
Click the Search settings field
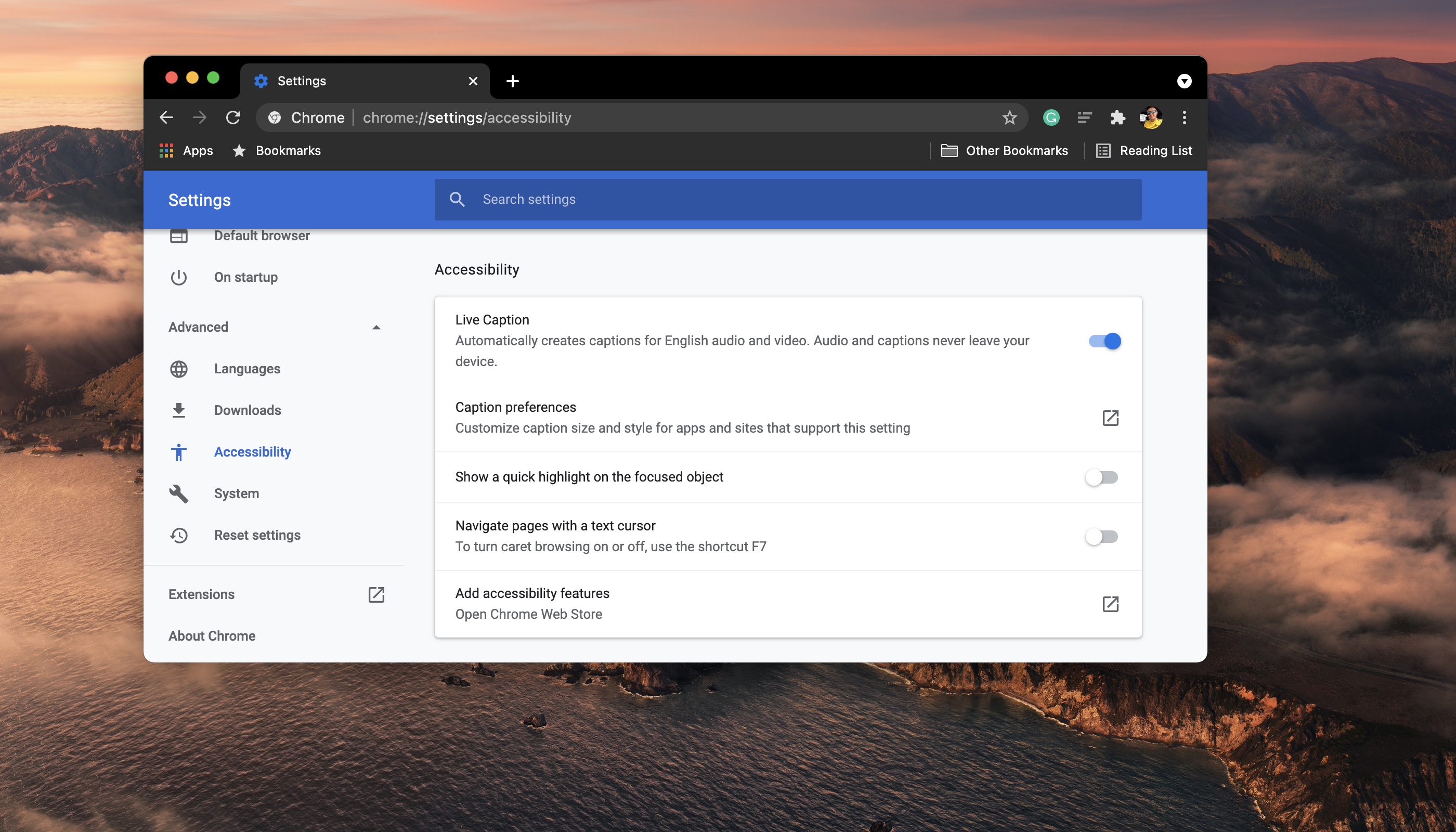(x=788, y=200)
